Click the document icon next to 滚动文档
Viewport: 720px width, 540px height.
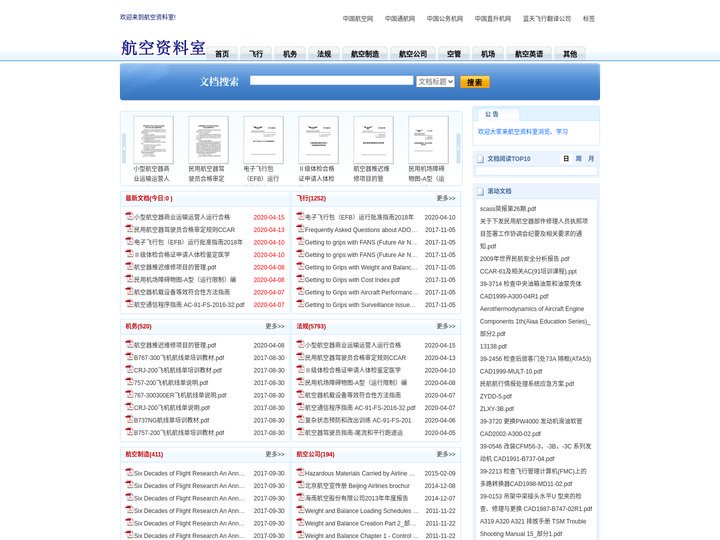pyautogui.click(x=480, y=191)
